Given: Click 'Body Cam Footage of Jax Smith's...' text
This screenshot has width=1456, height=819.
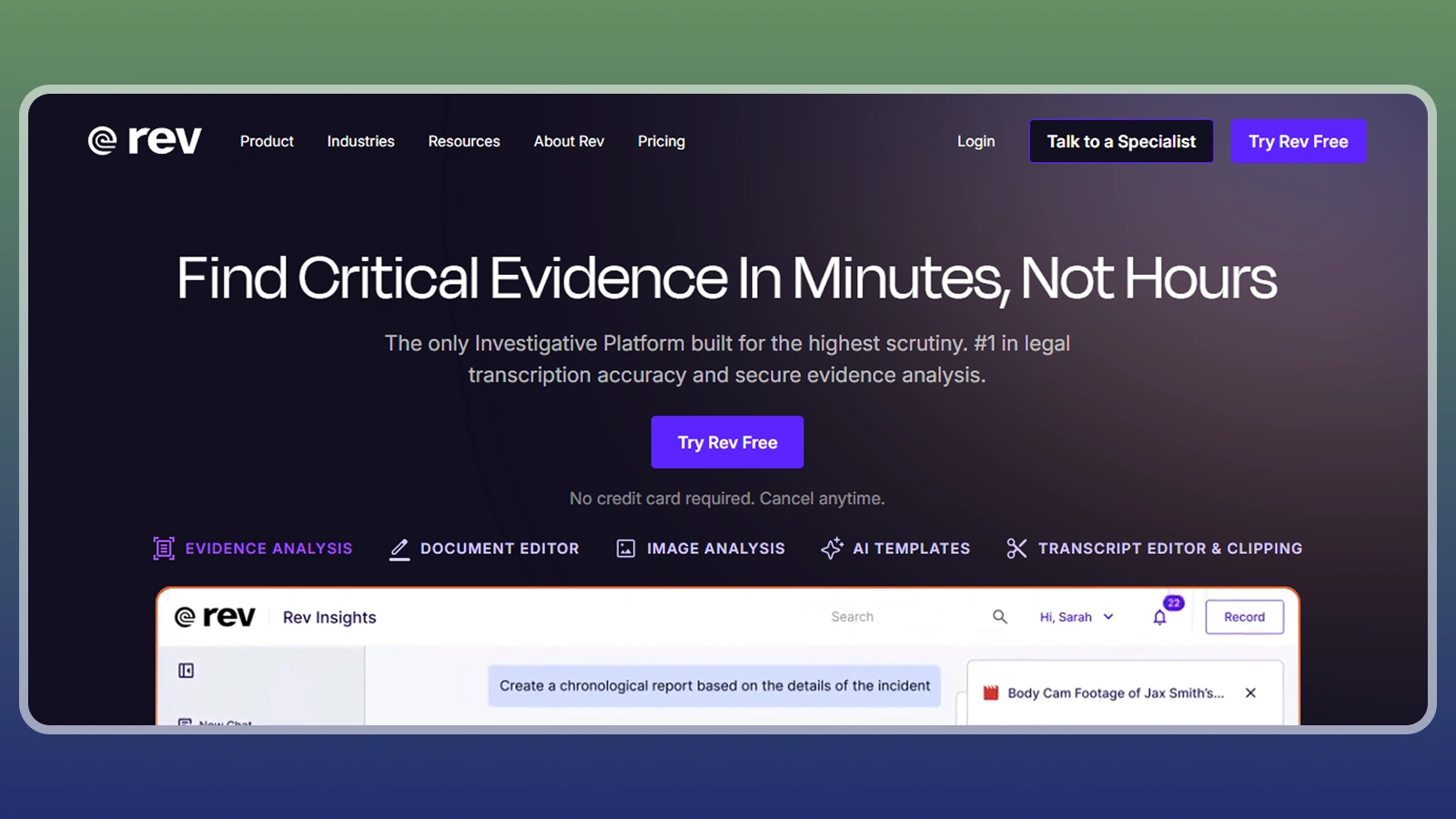Looking at the screenshot, I should [x=1116, y=693].
